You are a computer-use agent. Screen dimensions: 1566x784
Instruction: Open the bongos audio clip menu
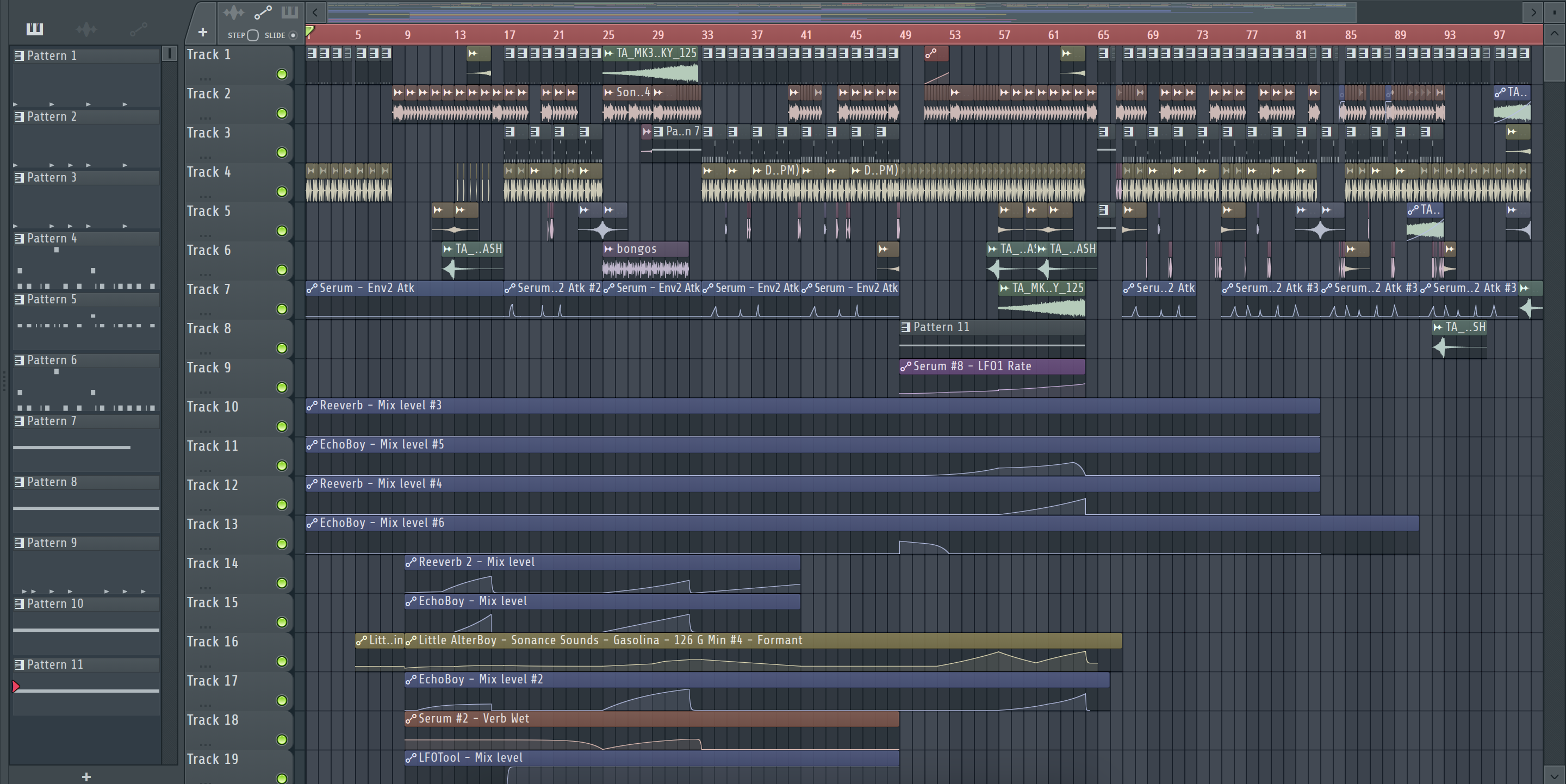[608, 248]
